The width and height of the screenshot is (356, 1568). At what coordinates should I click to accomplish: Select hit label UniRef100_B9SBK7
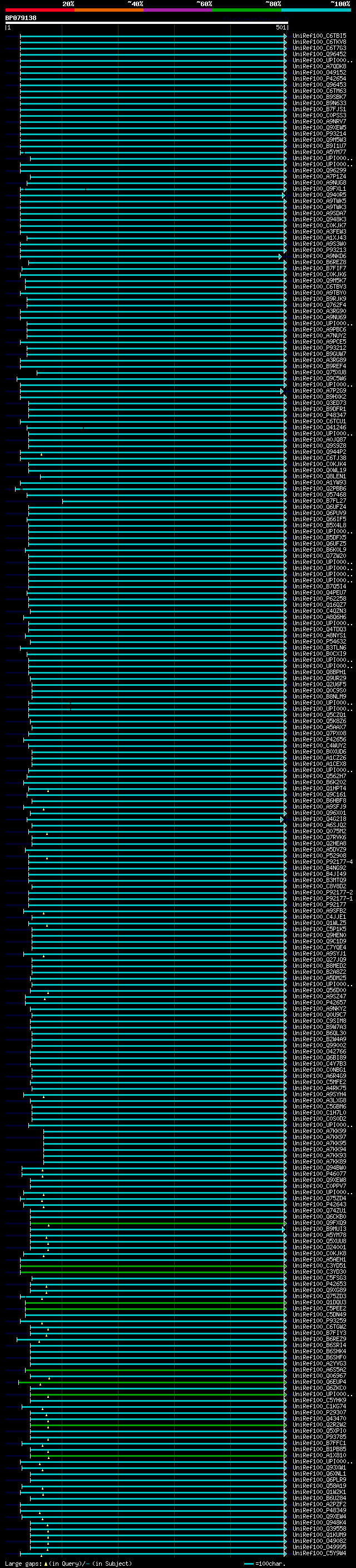(x=319, y=97)
